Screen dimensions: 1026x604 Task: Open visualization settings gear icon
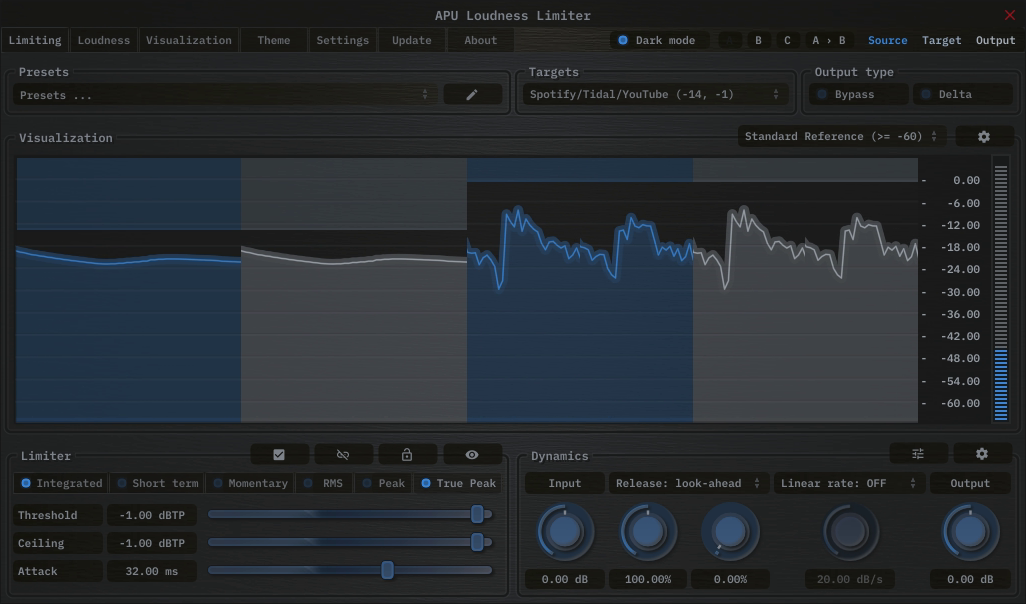click(x=983, y=136)
